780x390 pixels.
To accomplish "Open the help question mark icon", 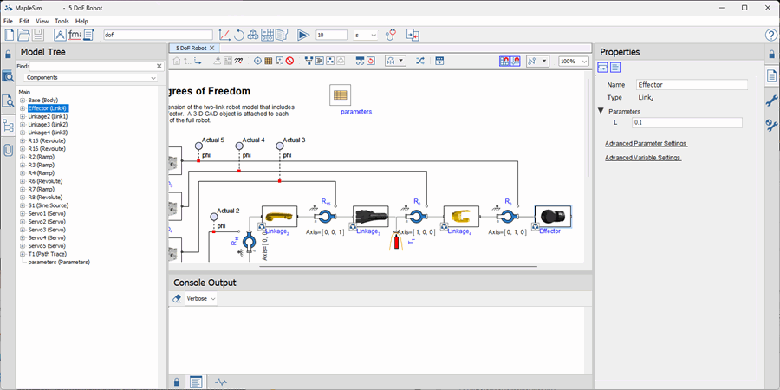I will pyautogui.click(x=771, y=35).
